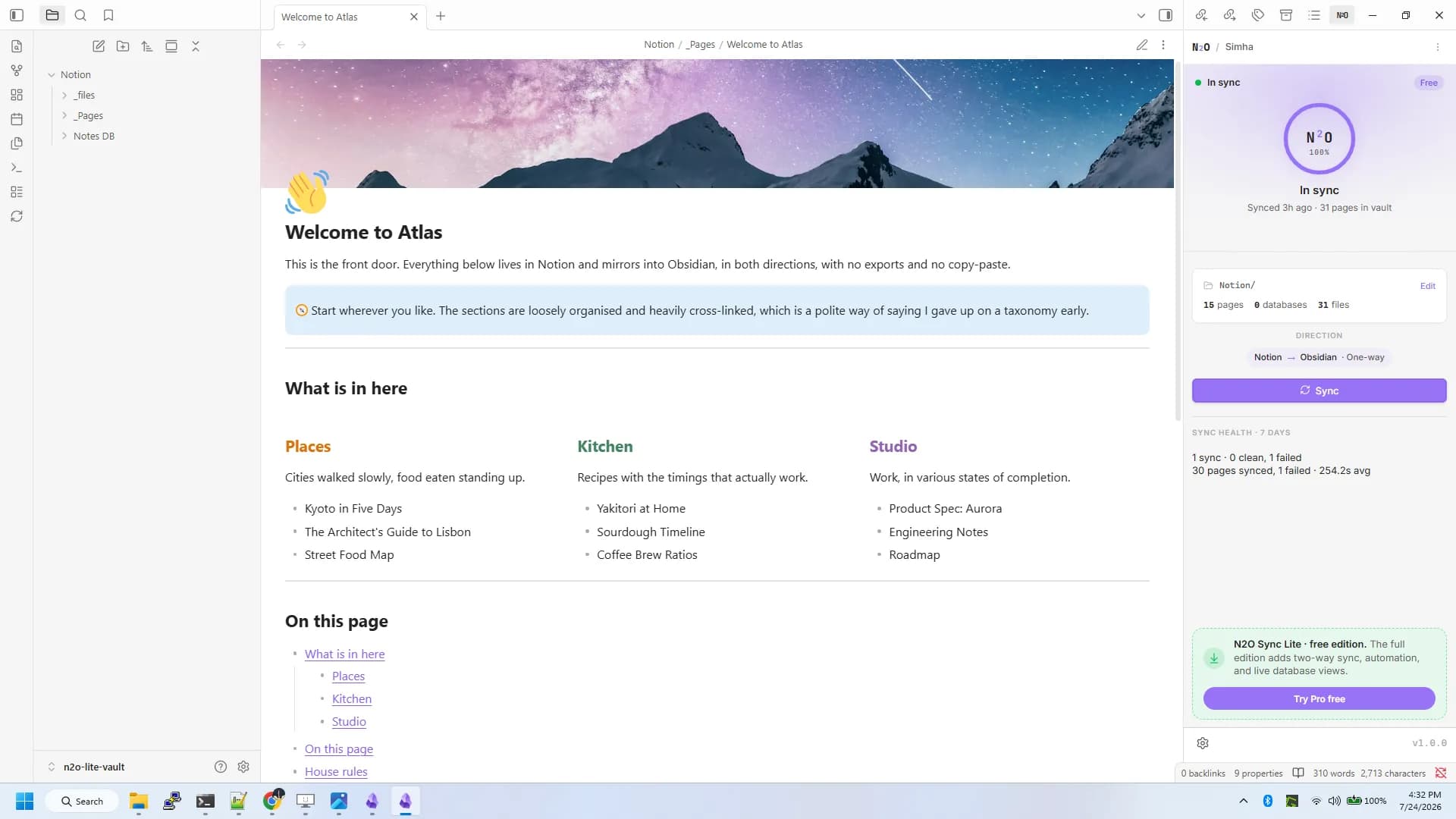Expand the _Pages folder
The image size is (1456, 819).
tap(64, 115)
